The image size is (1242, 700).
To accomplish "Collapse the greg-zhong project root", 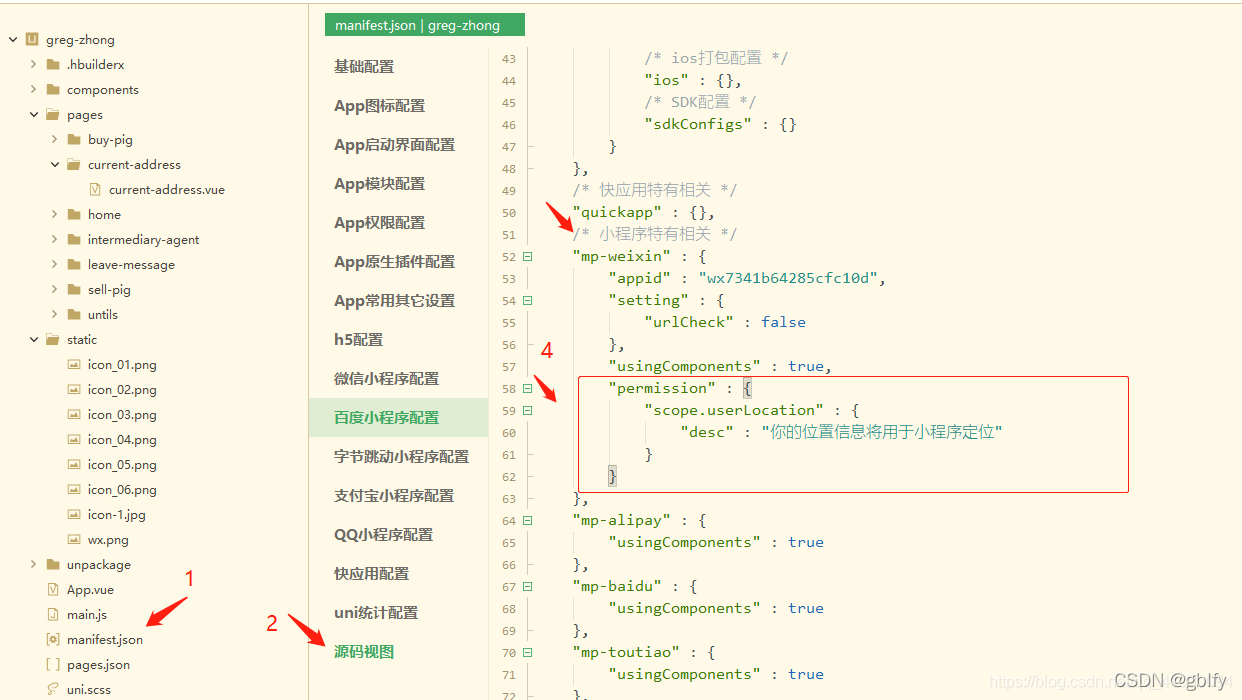I will click(13, 40).
